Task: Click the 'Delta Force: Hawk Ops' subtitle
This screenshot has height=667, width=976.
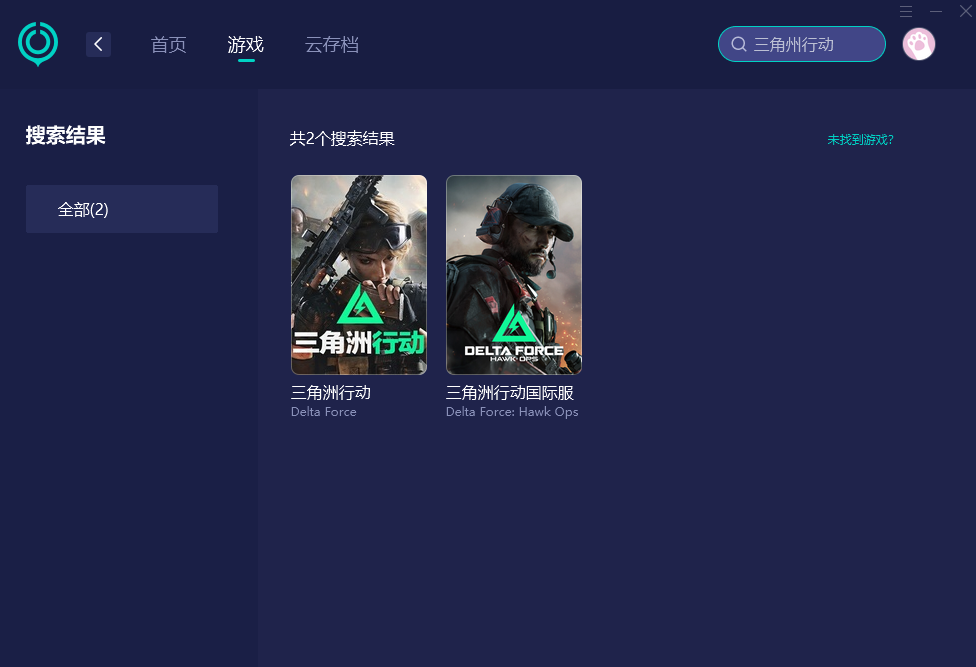Action: pos(512,412)
